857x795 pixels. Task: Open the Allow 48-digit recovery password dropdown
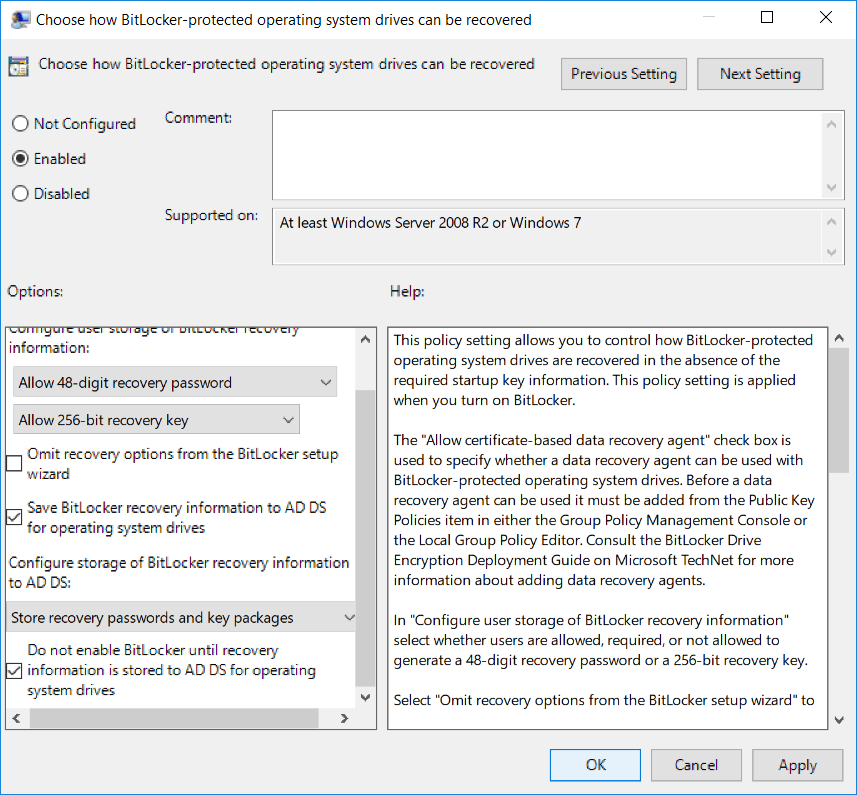click(x=175, y=382)
